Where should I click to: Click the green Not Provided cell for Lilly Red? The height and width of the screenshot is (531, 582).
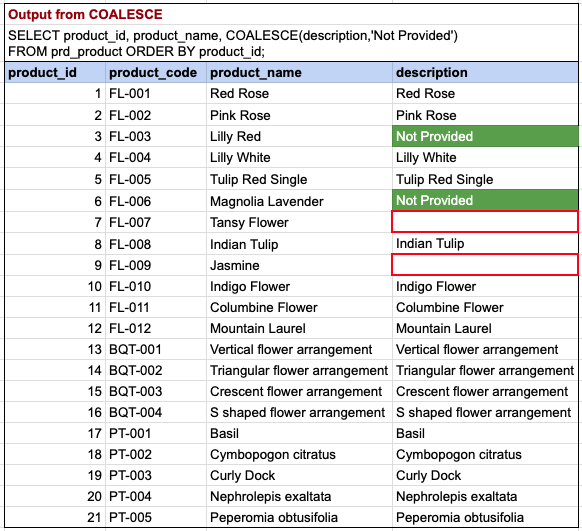point(485,136)
